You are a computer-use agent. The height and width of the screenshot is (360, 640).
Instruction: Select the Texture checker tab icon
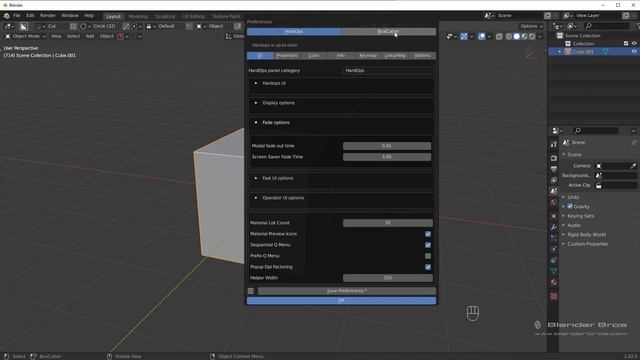(553, 296)
